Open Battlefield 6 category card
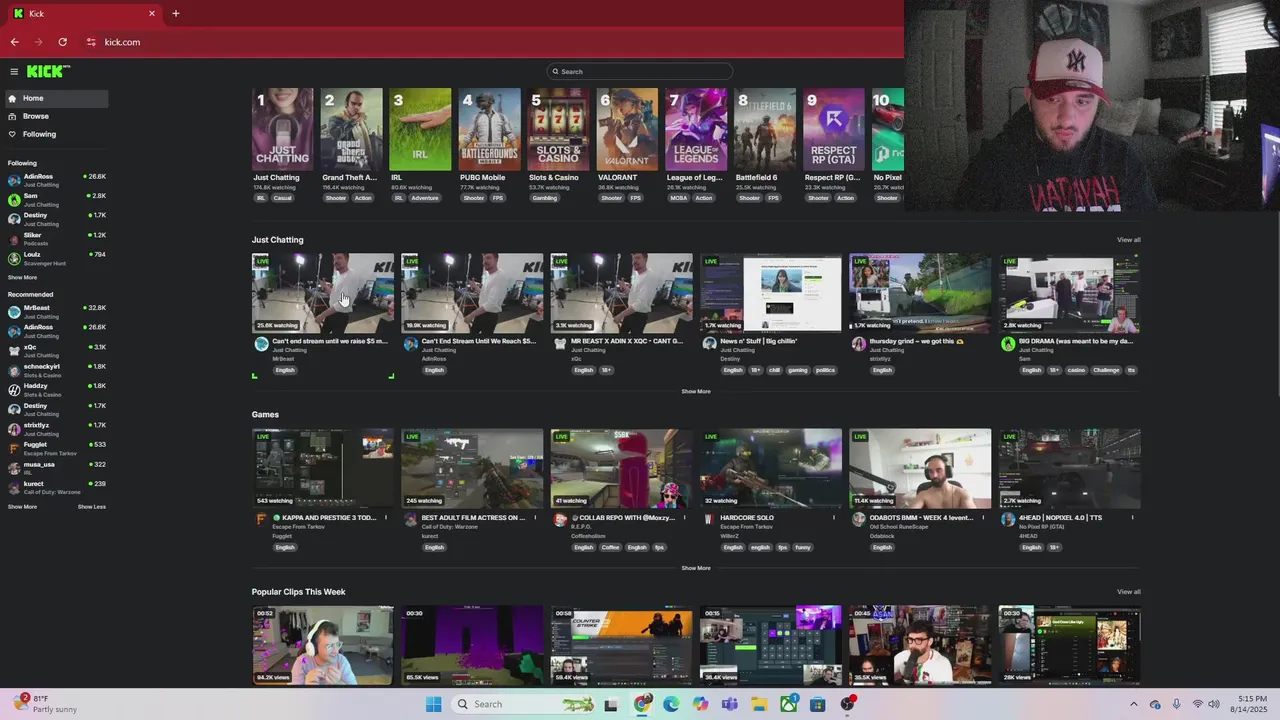Viewport: 1280px width, 720px height. click(x=765, y=129)
